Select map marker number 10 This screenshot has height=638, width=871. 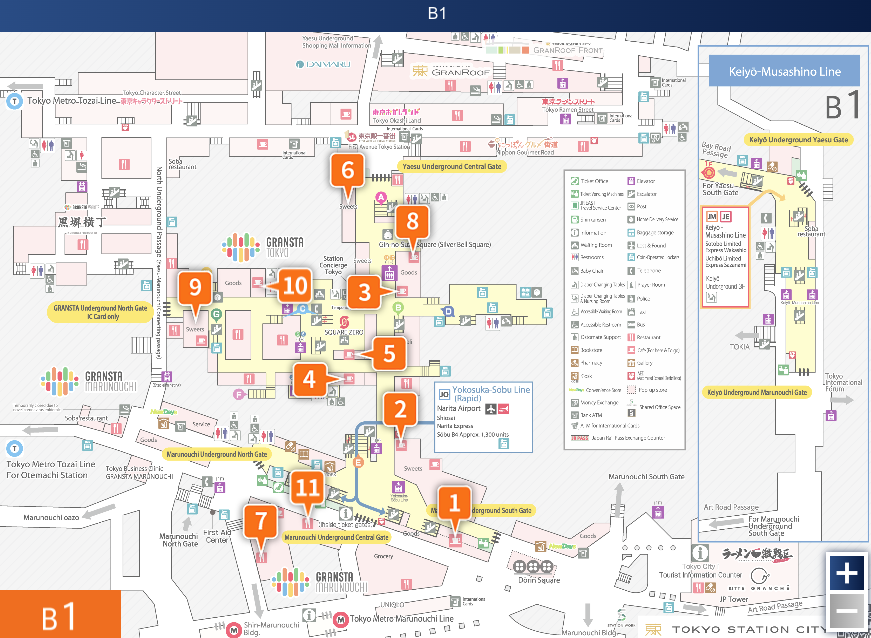pyautogui.click(x=294, y=285)
